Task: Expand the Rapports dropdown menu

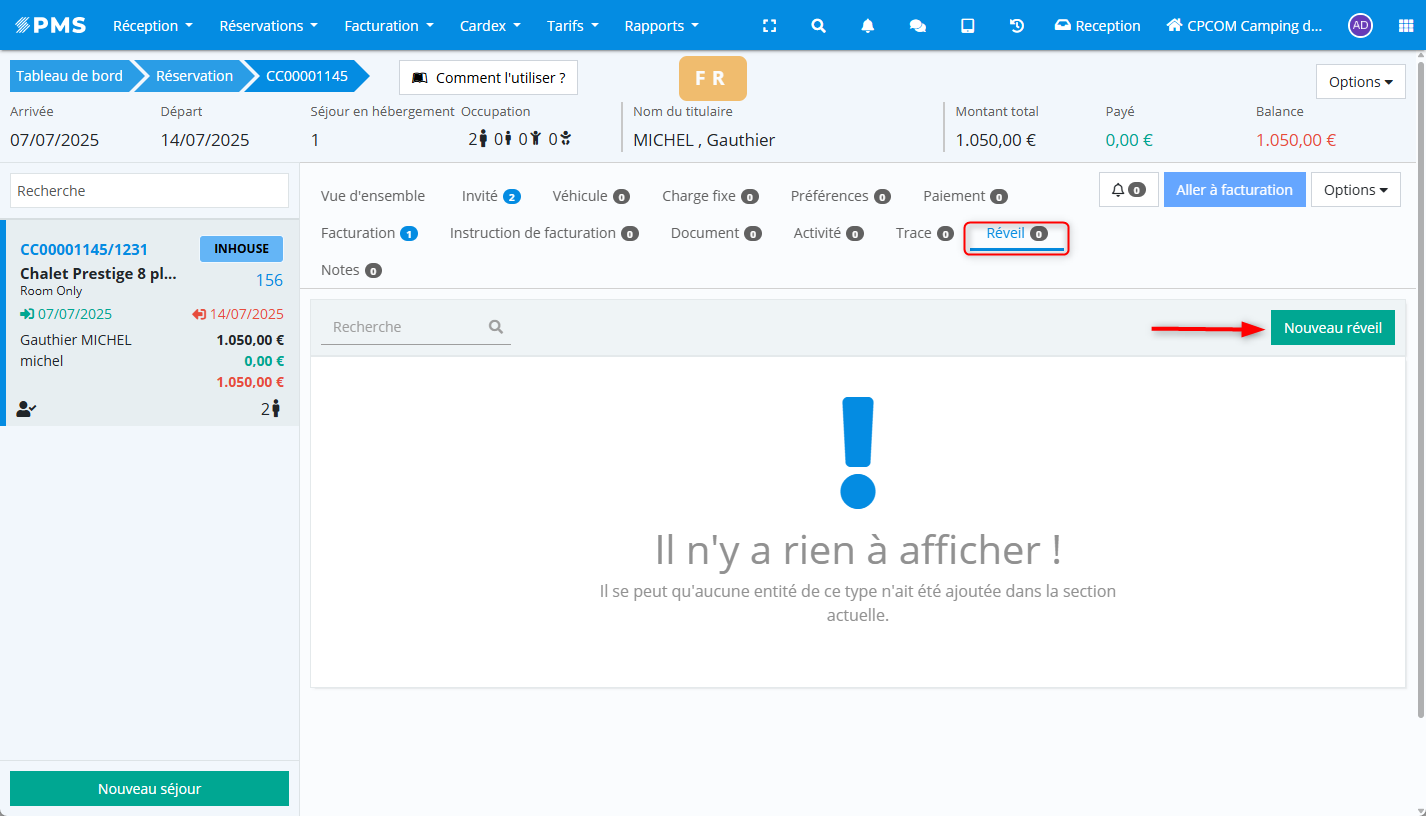Action: coord(661,26)
